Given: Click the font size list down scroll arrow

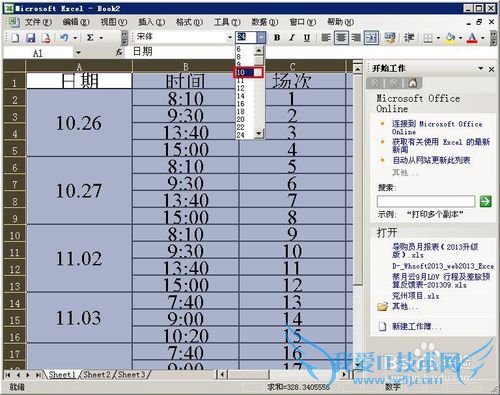Looking at the screenshot, I should click(259, 134).
